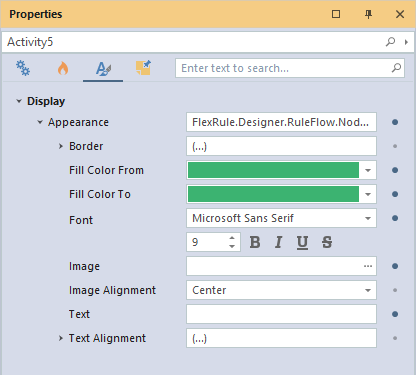Maximize the Properties panel
The image size is (416, 375).
point(336,14)
